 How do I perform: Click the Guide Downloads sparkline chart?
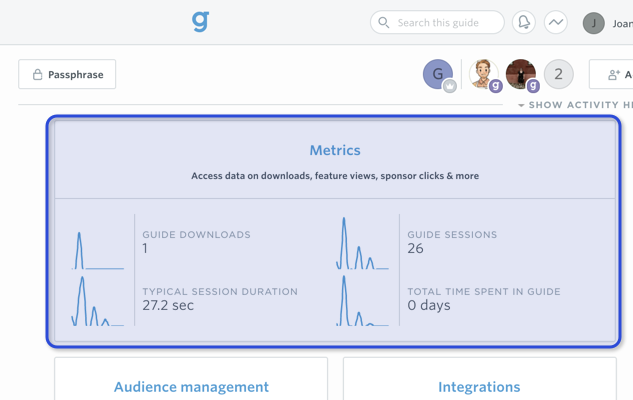click(98, 250)
